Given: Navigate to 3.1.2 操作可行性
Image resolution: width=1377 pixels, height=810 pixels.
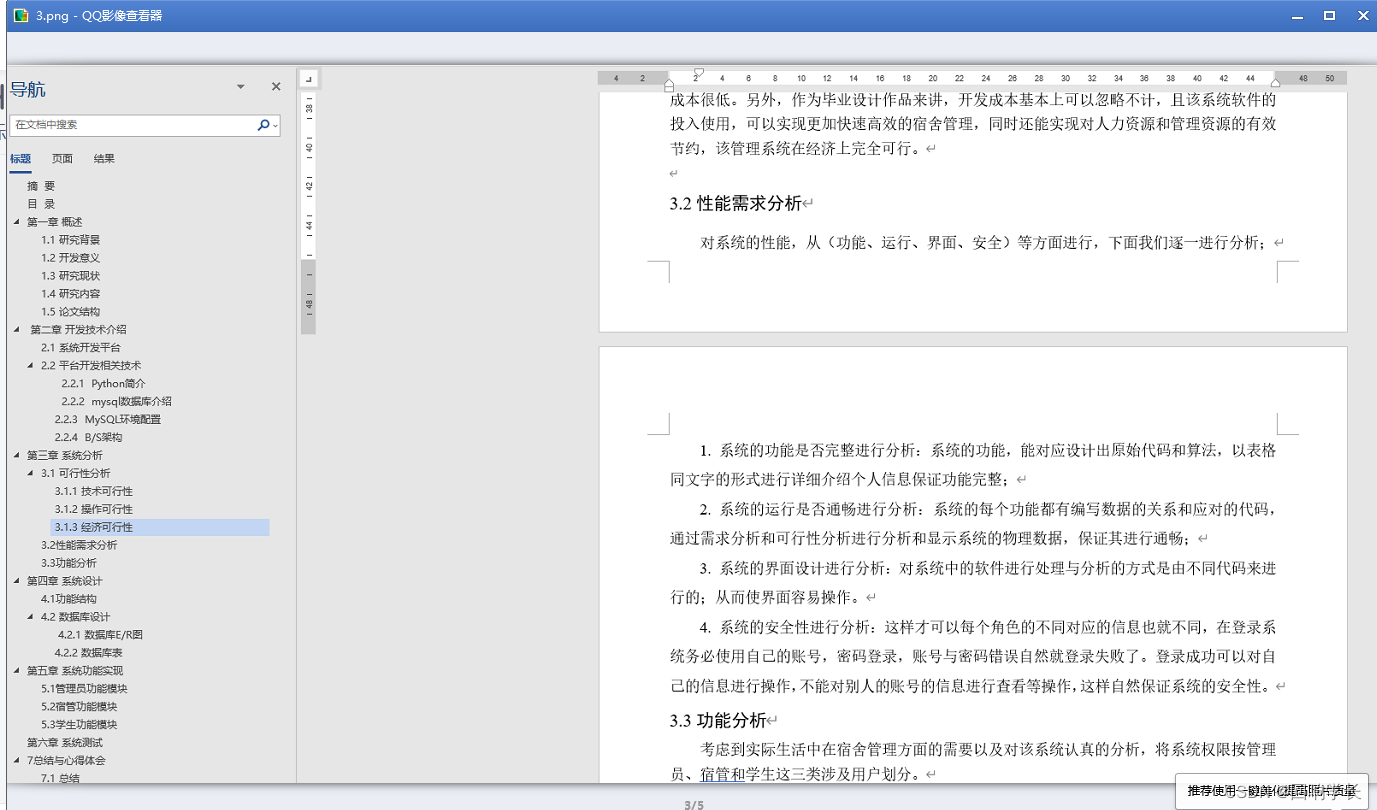Looking at the screenshot, I should pyautogui.click(x=93, y=510).
